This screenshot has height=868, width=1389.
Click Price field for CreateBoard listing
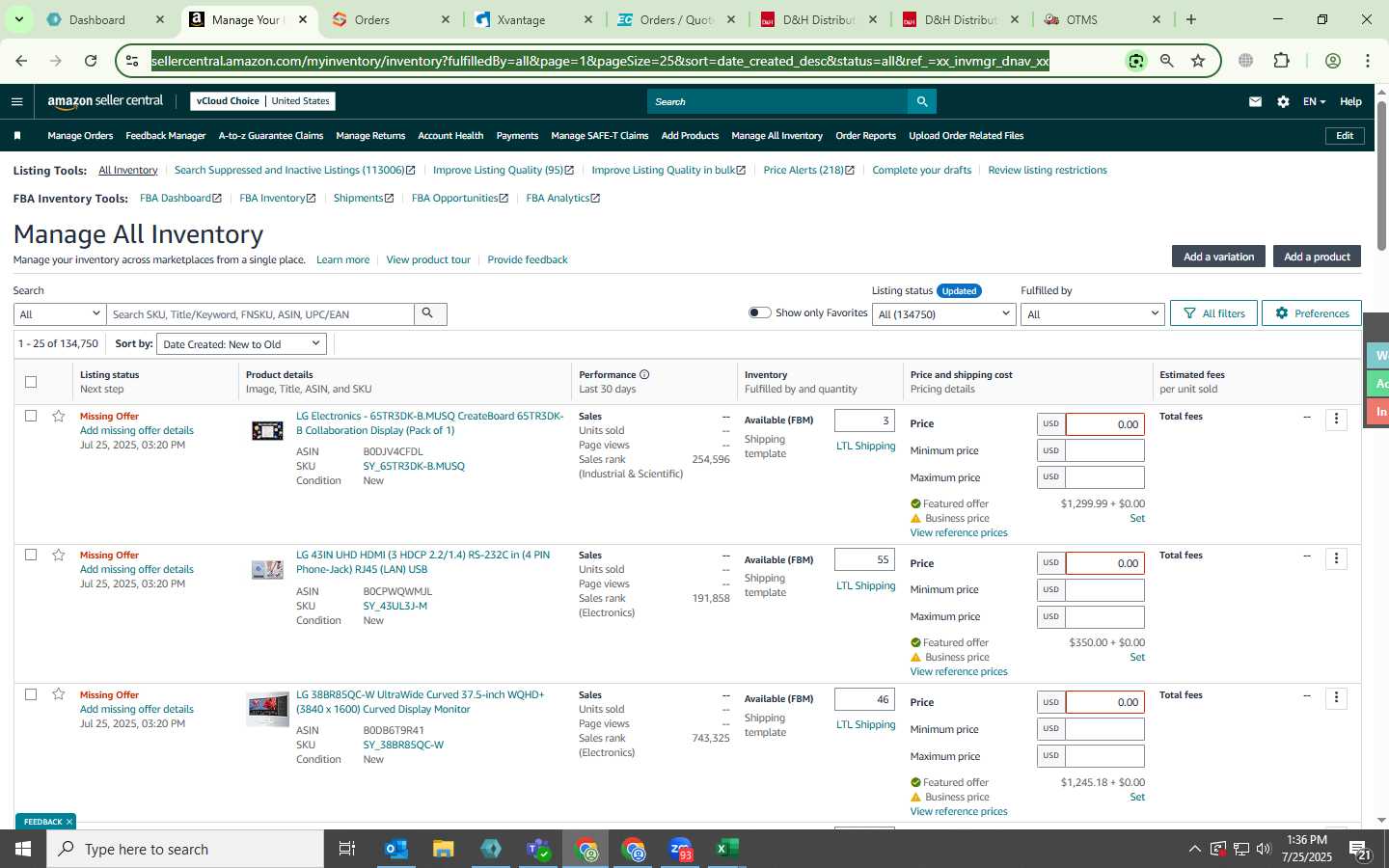pyautogui.click(x=1105, y=424)
